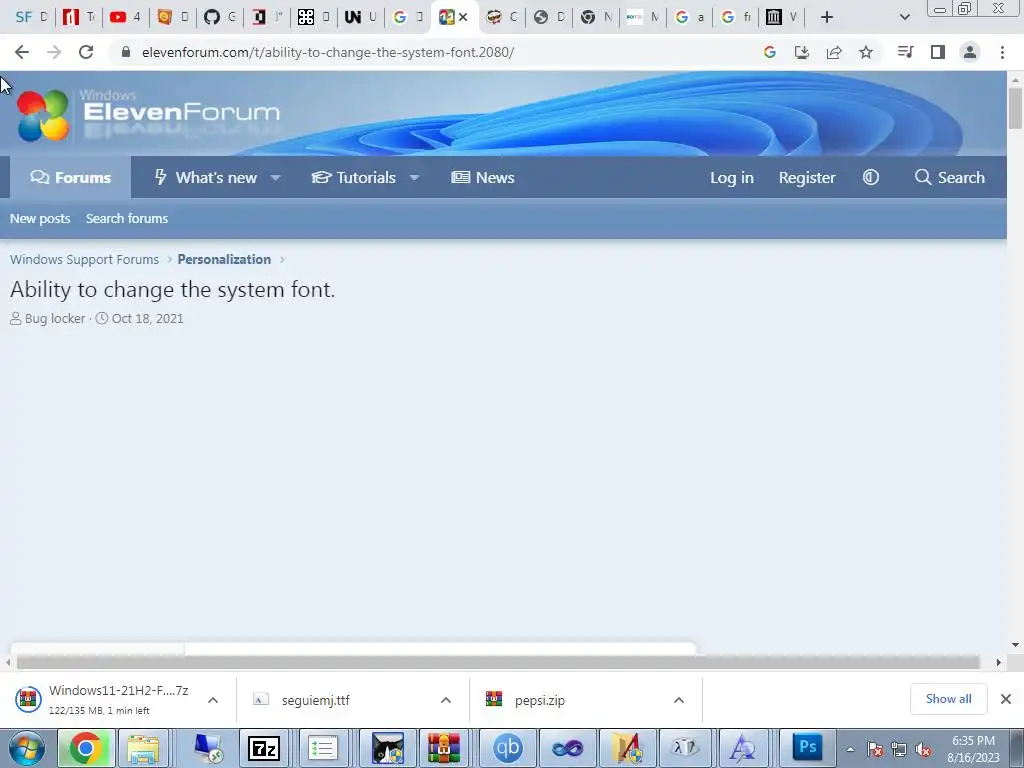Open the Tutorials nav item
This screenshot has width=1024, height=768.
click(x=353, y=177)
